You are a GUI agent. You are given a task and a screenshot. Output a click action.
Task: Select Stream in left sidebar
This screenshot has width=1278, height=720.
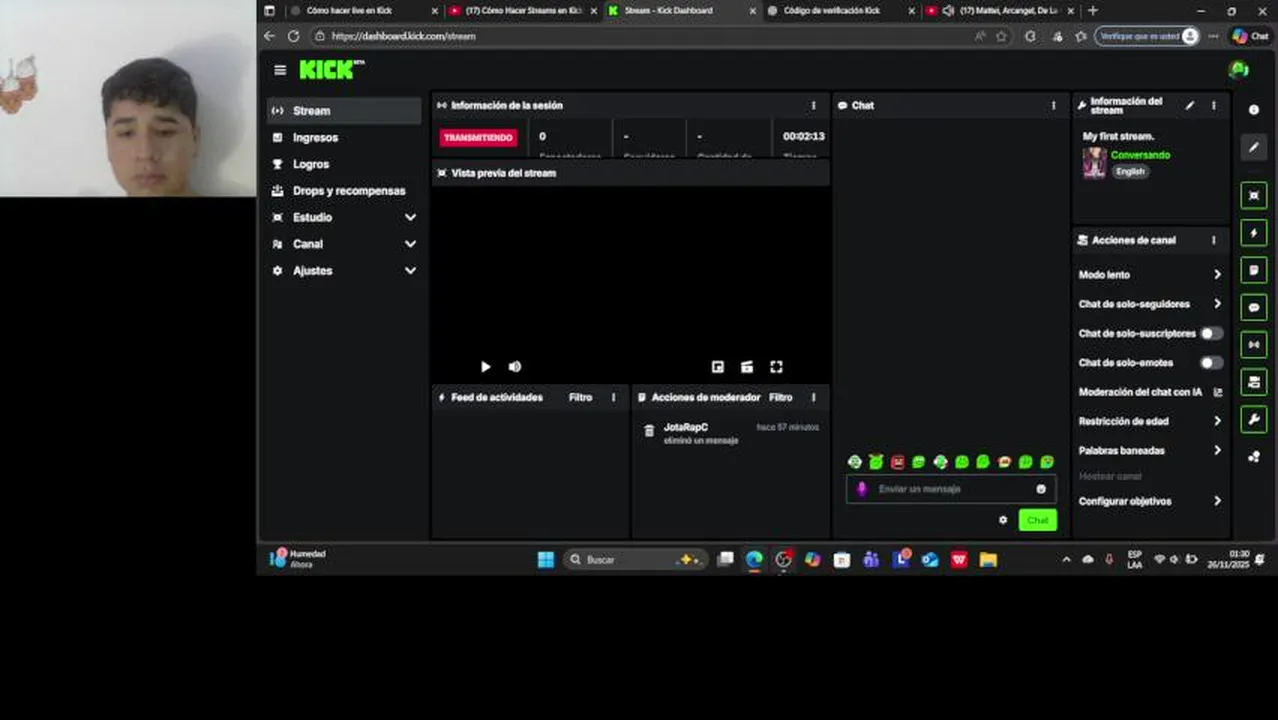pos(344,111)
